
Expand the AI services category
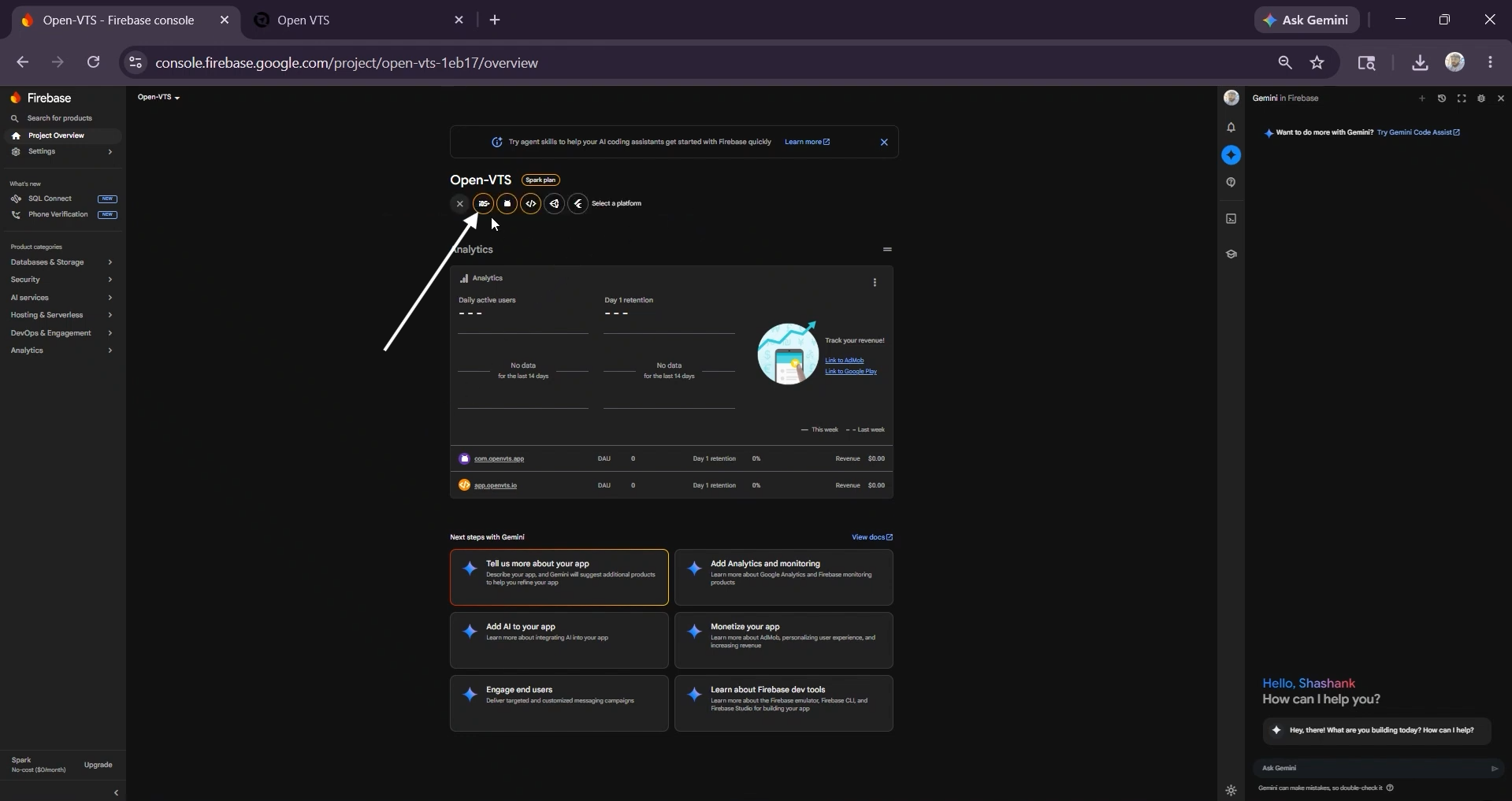click(x=61, y=298)
